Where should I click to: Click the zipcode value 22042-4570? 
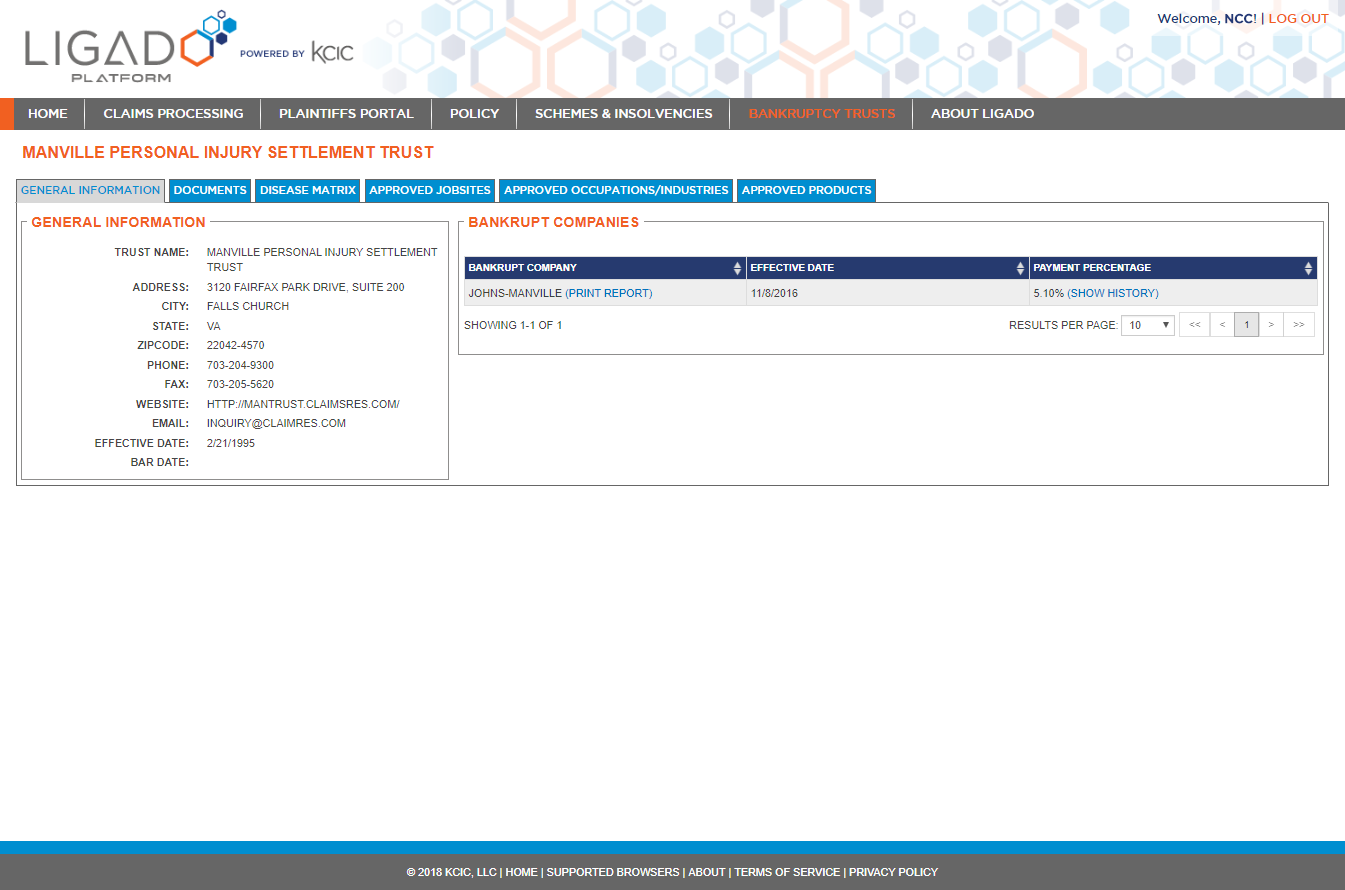coord(235,346)
